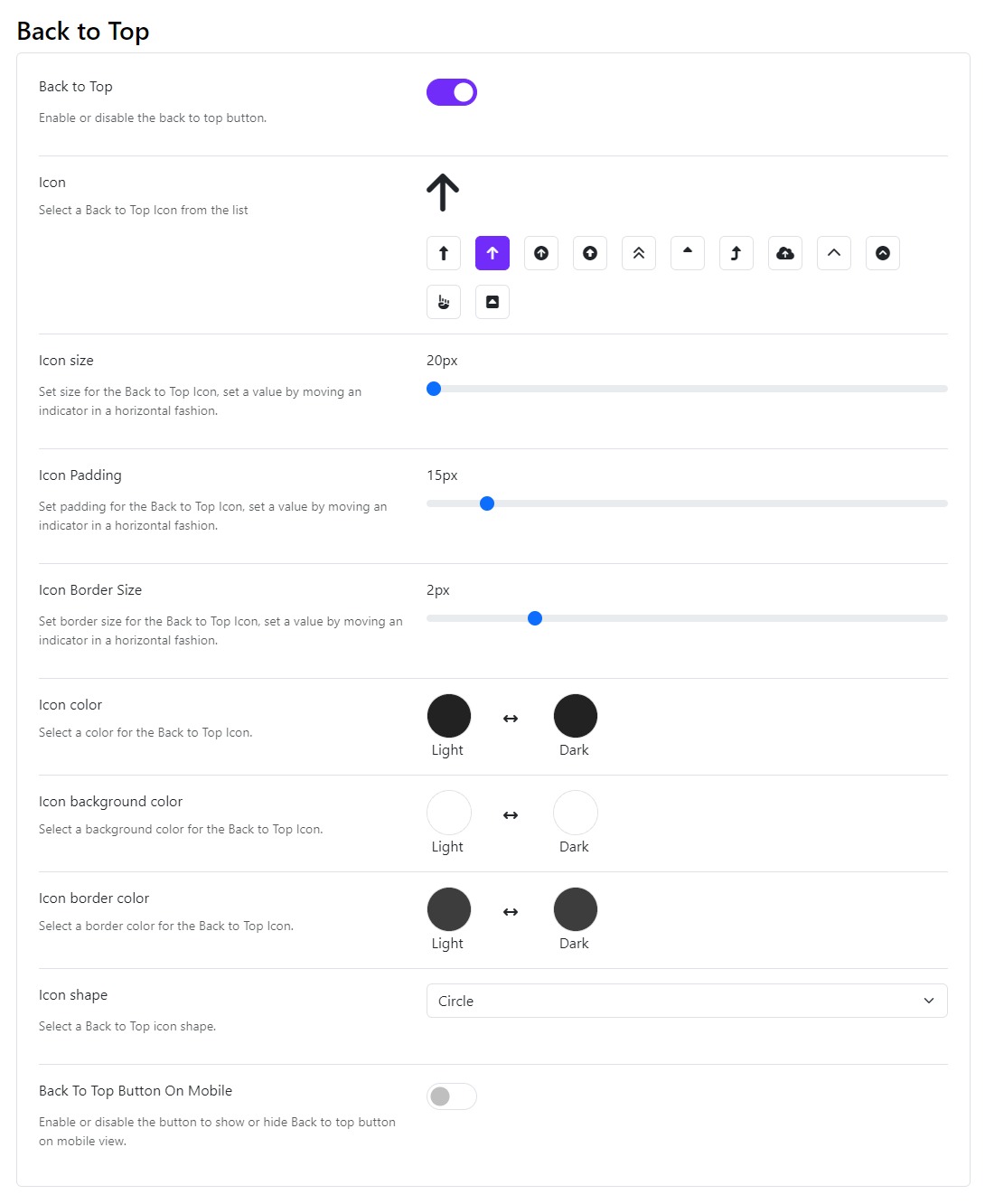Select the thin chevron up icon

(x=834, y=253)
